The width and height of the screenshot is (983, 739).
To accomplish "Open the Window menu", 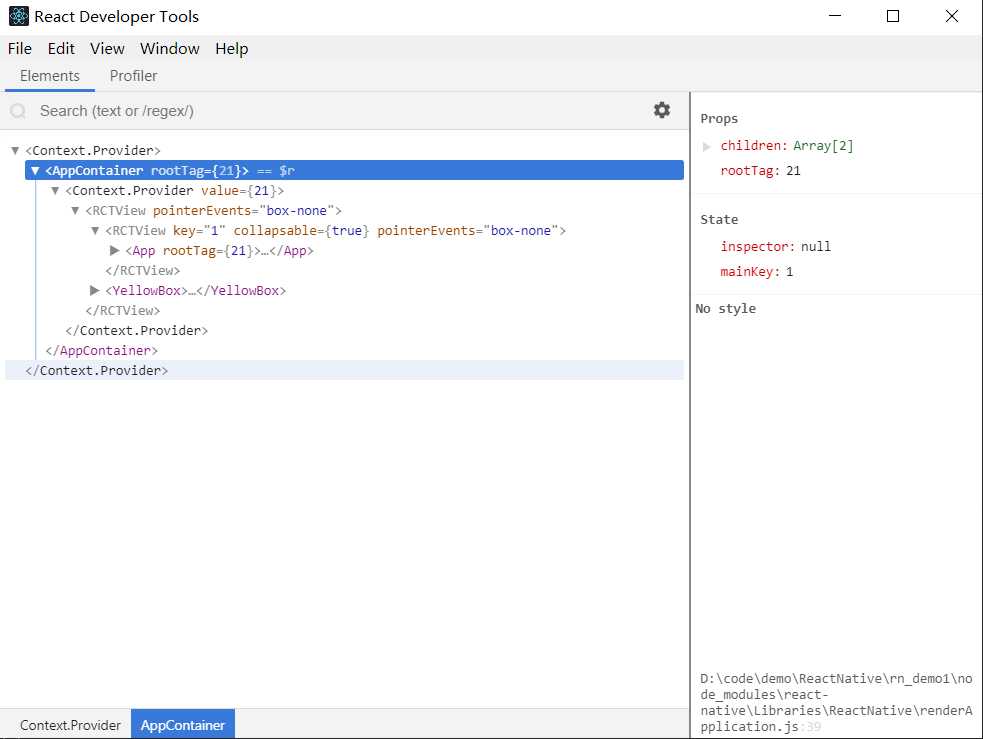I will tap(169, 48).
